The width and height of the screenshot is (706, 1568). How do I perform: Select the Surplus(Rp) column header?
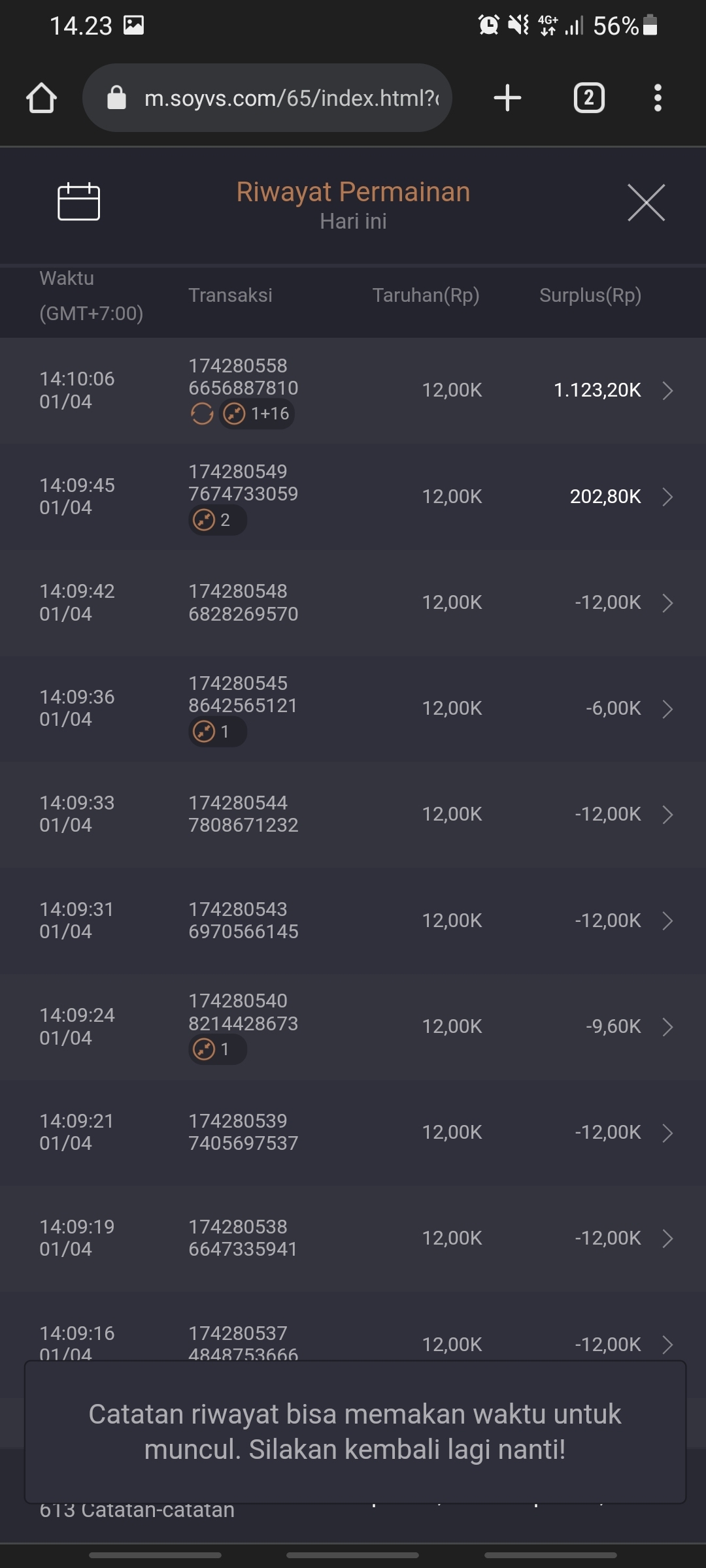click(590, 295)
